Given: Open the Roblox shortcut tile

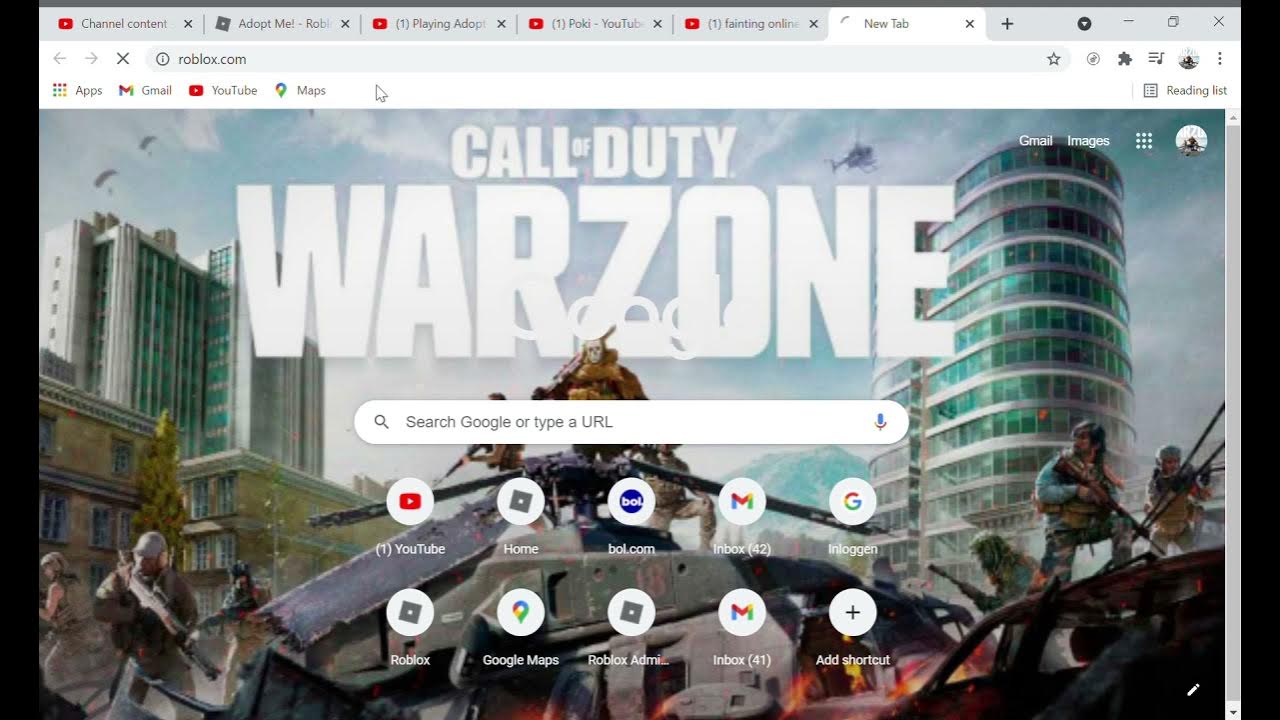Looking at the screenshot, I should 410,613.
